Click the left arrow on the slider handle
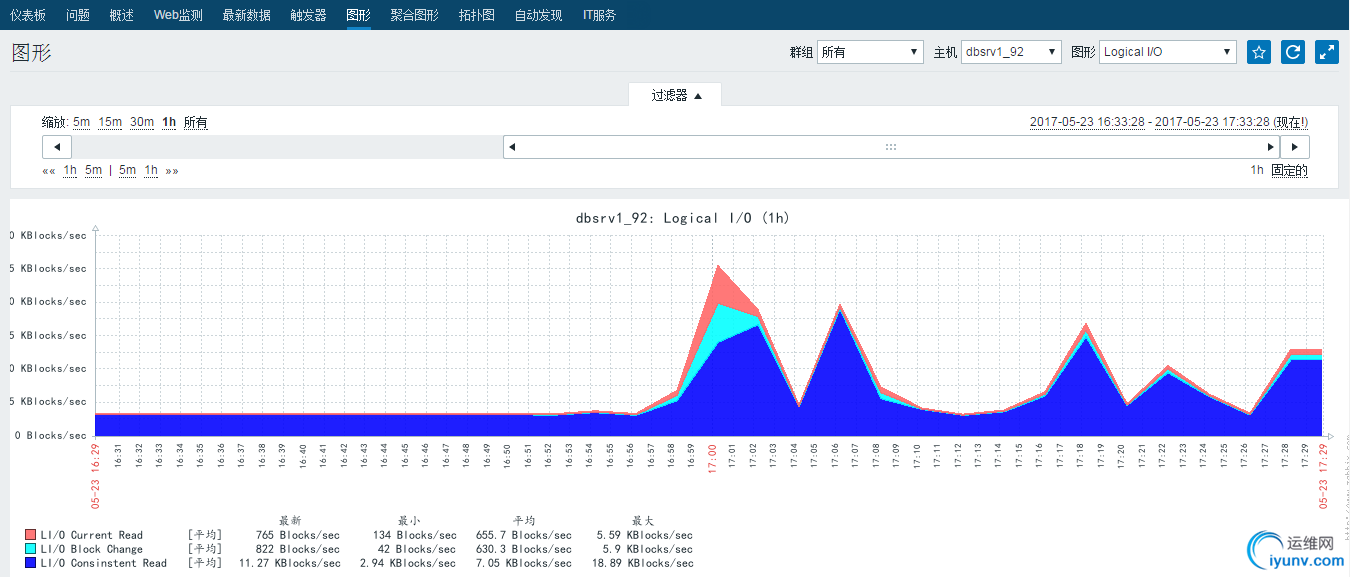Image resolution: width=1350 pixels, height=577 pixels. [x=513, y=147]
